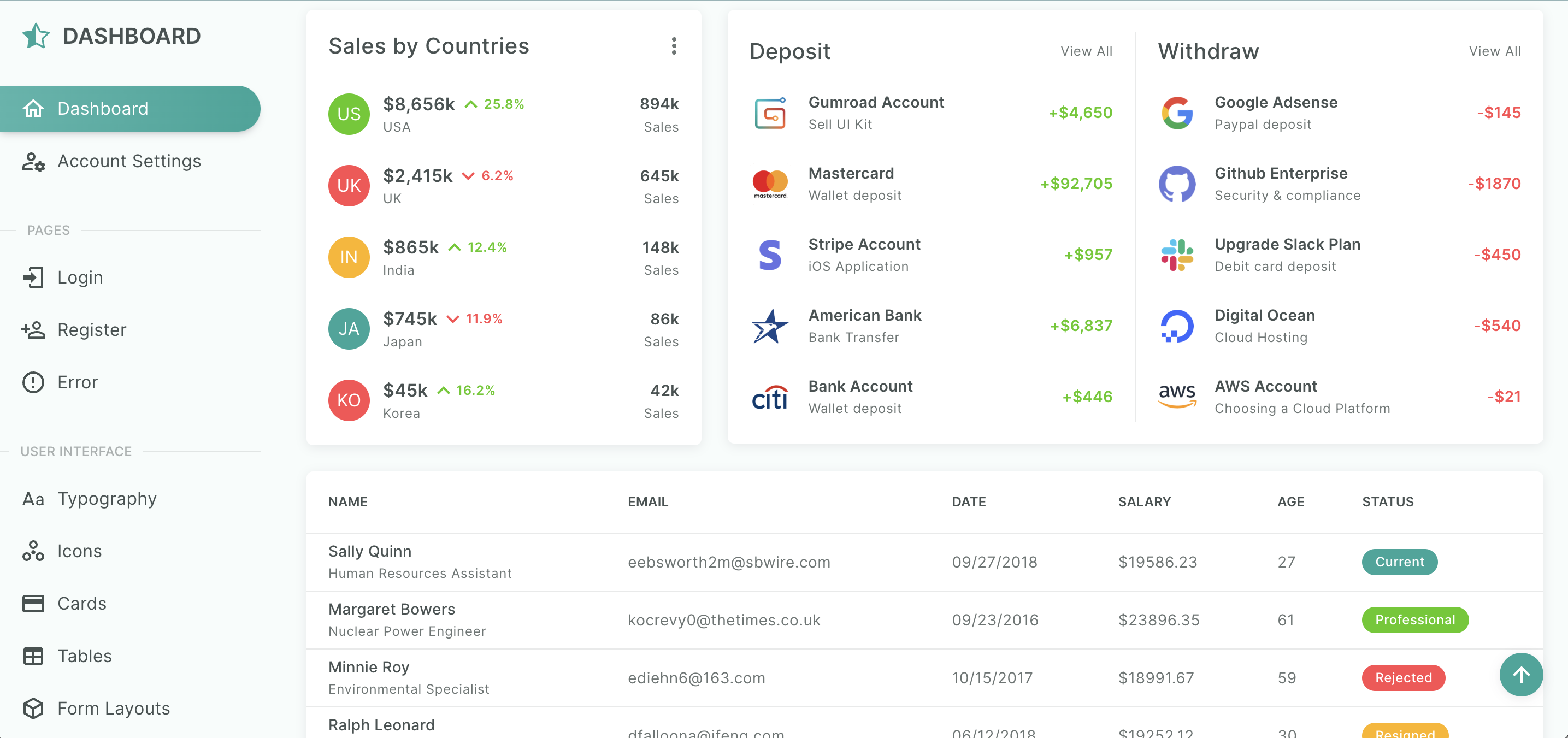Open the Tables page from sidebar
Viewport: 1568px width, 738px height.
pyautogui.click(x=85, y=656)
